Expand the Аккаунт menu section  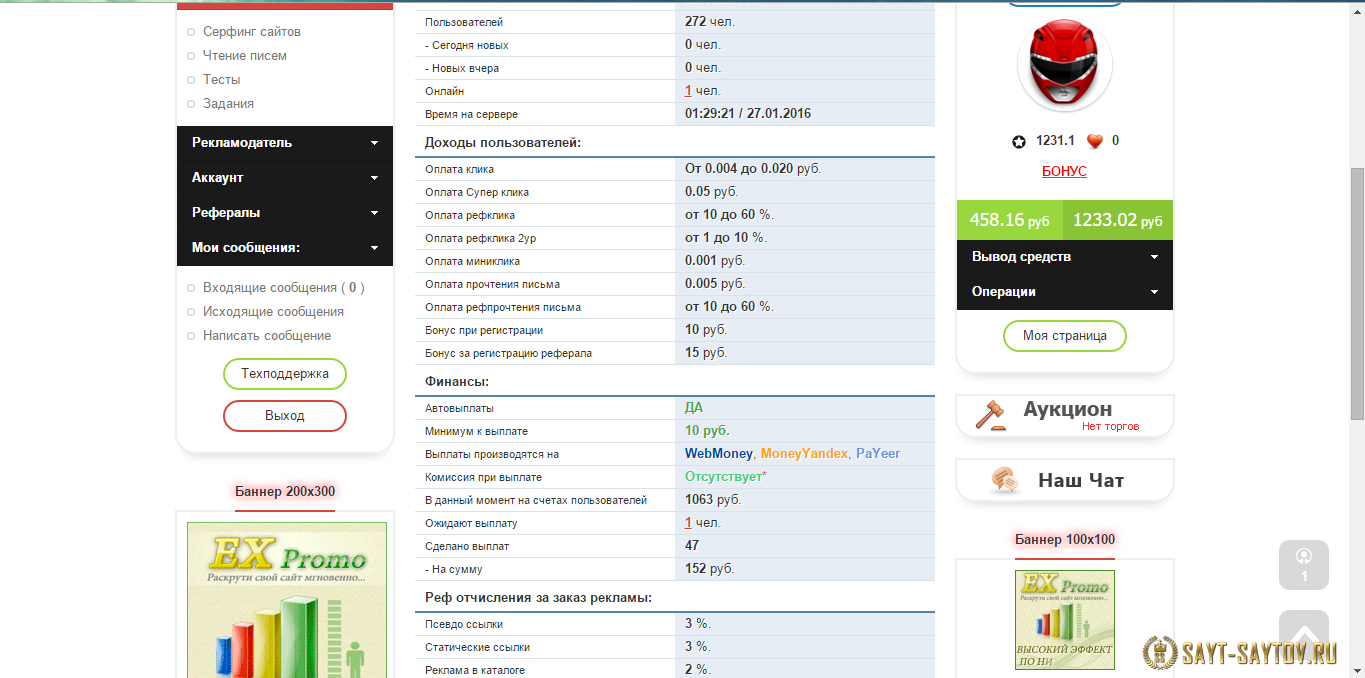284,178
